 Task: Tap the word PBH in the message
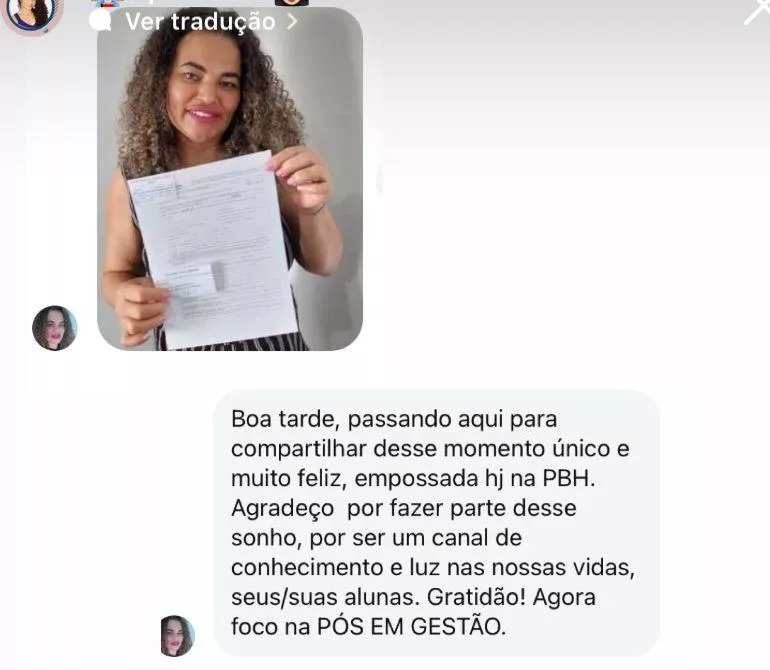point(569,478)
